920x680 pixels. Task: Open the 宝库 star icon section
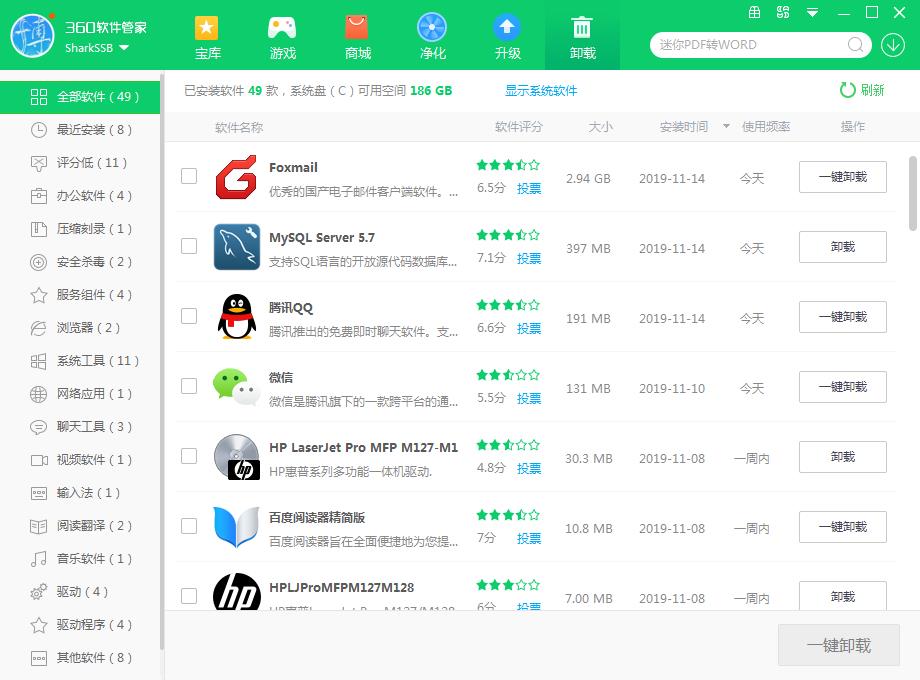[x=207, y=38]
